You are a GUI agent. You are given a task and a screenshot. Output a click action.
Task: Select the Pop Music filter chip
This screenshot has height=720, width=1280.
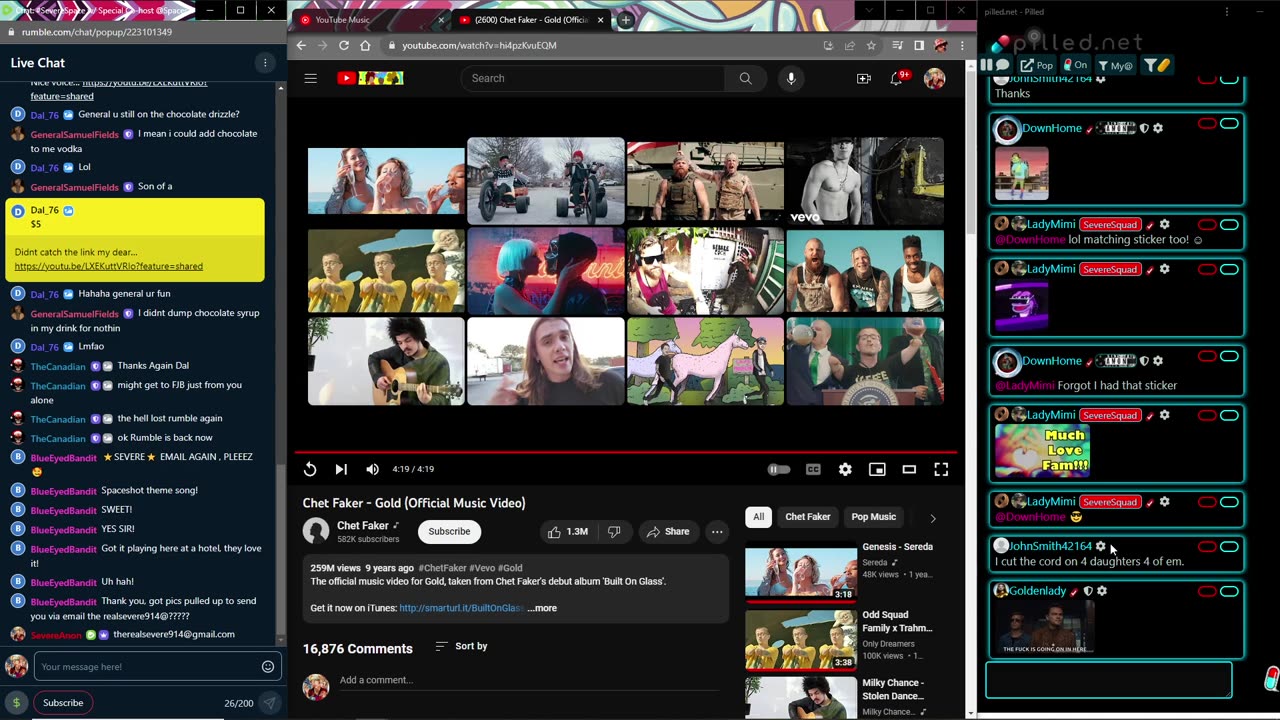[x=873, y=517]
